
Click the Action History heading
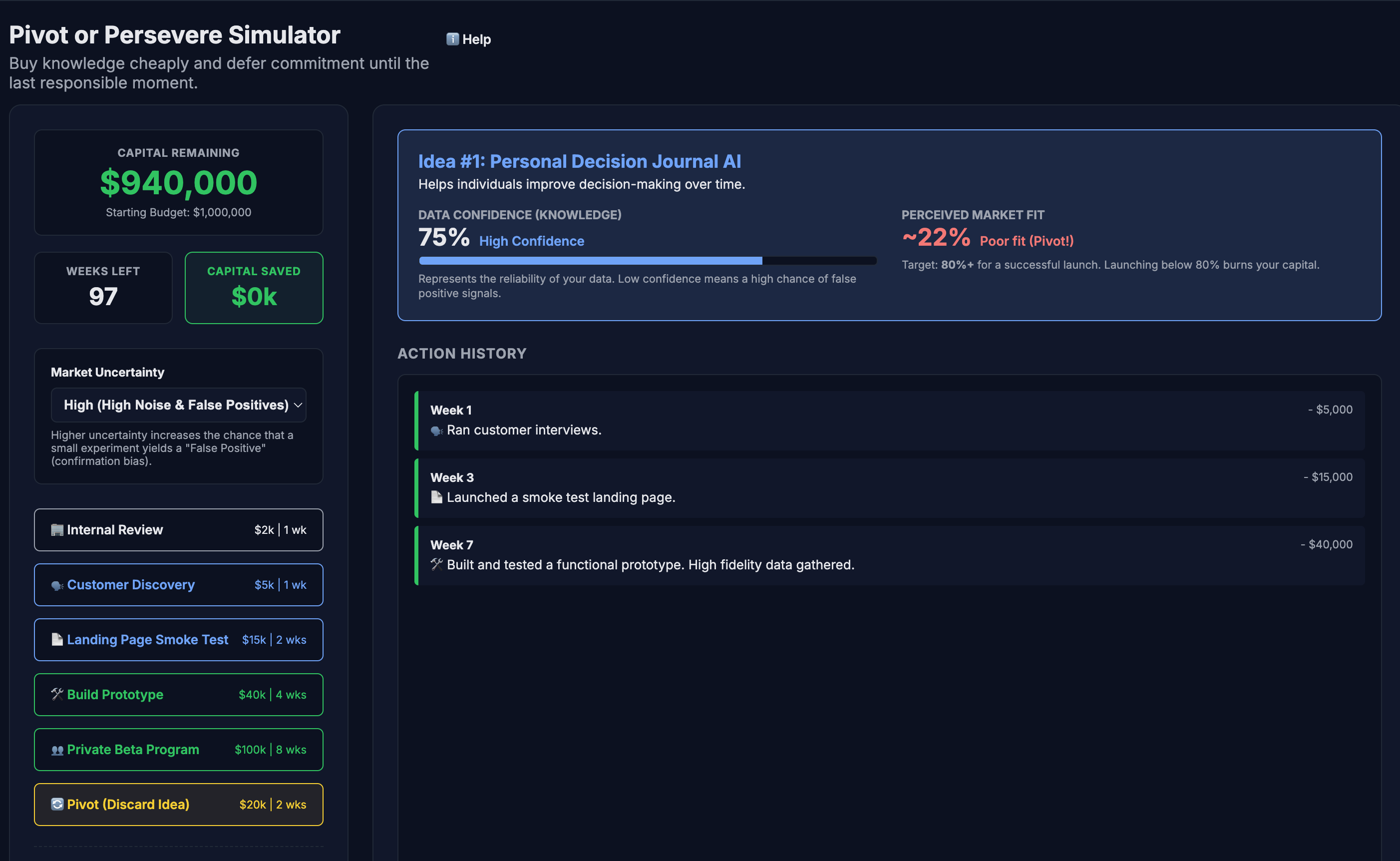pyautogui.click(x=461, y=354)
